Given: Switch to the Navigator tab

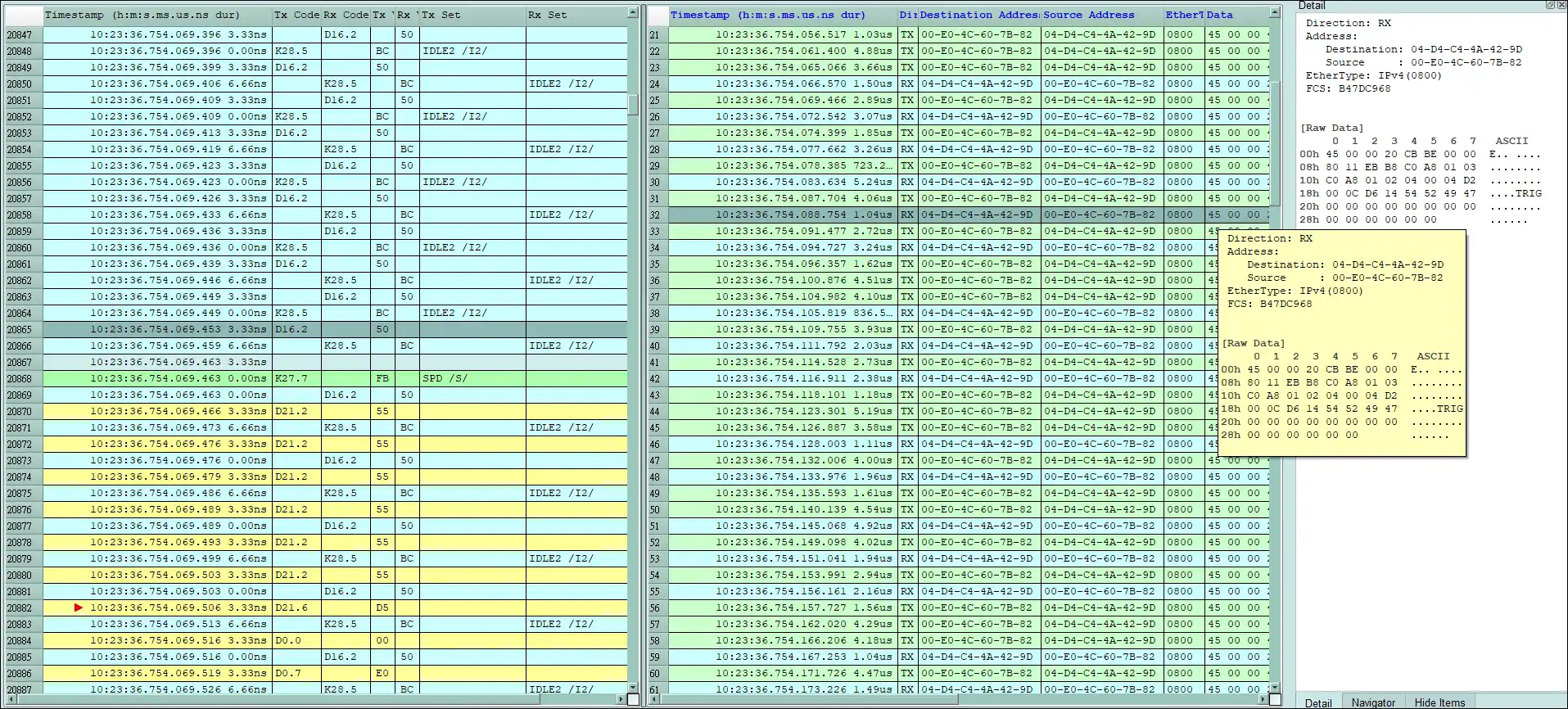Looking at the screenshot, I should (1373, 702).
